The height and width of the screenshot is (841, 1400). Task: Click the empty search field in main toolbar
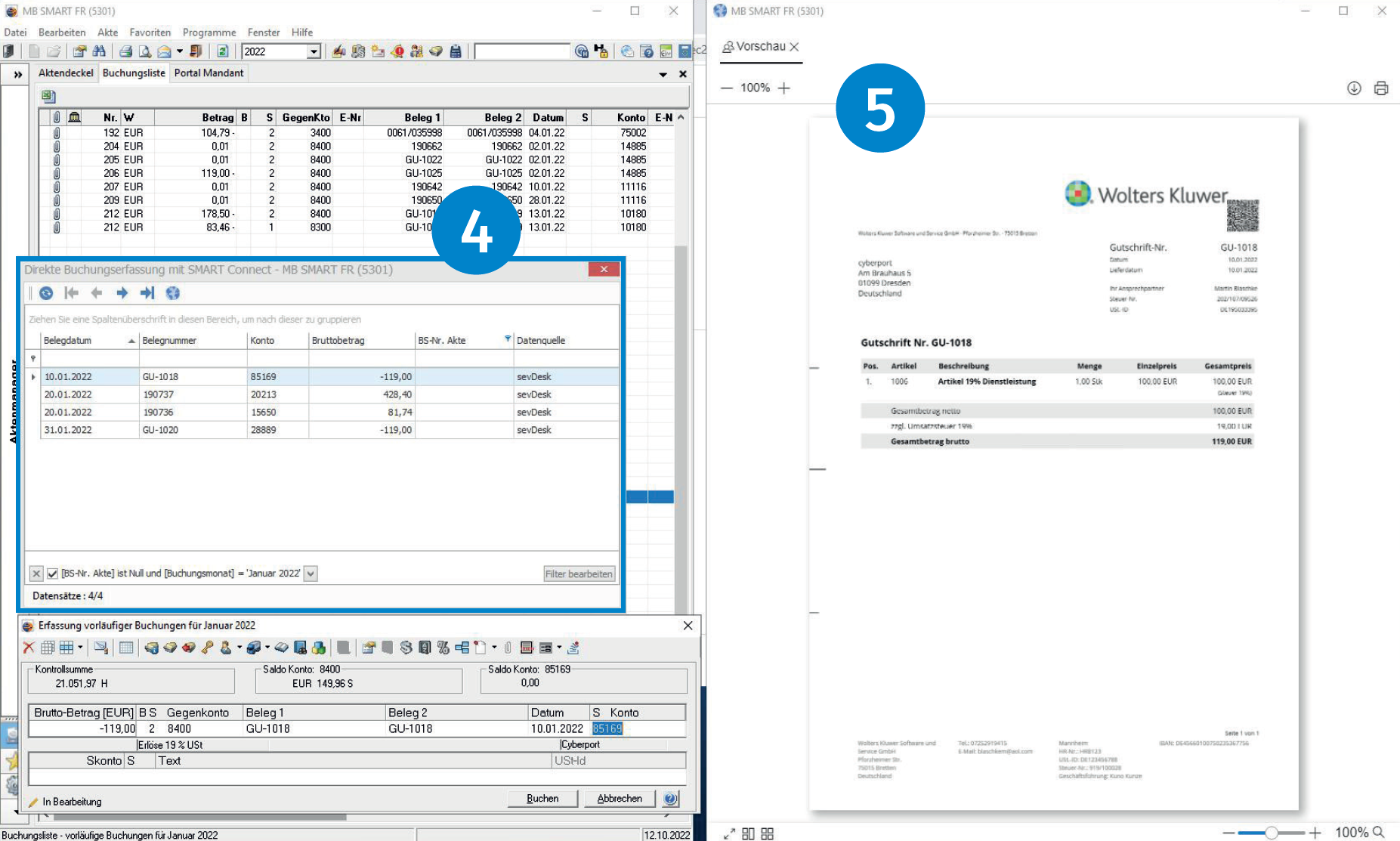coord(522,51)
